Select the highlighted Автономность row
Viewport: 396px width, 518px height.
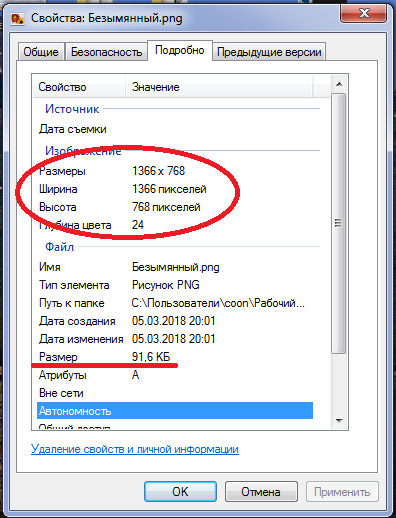[x=175, y=411]
